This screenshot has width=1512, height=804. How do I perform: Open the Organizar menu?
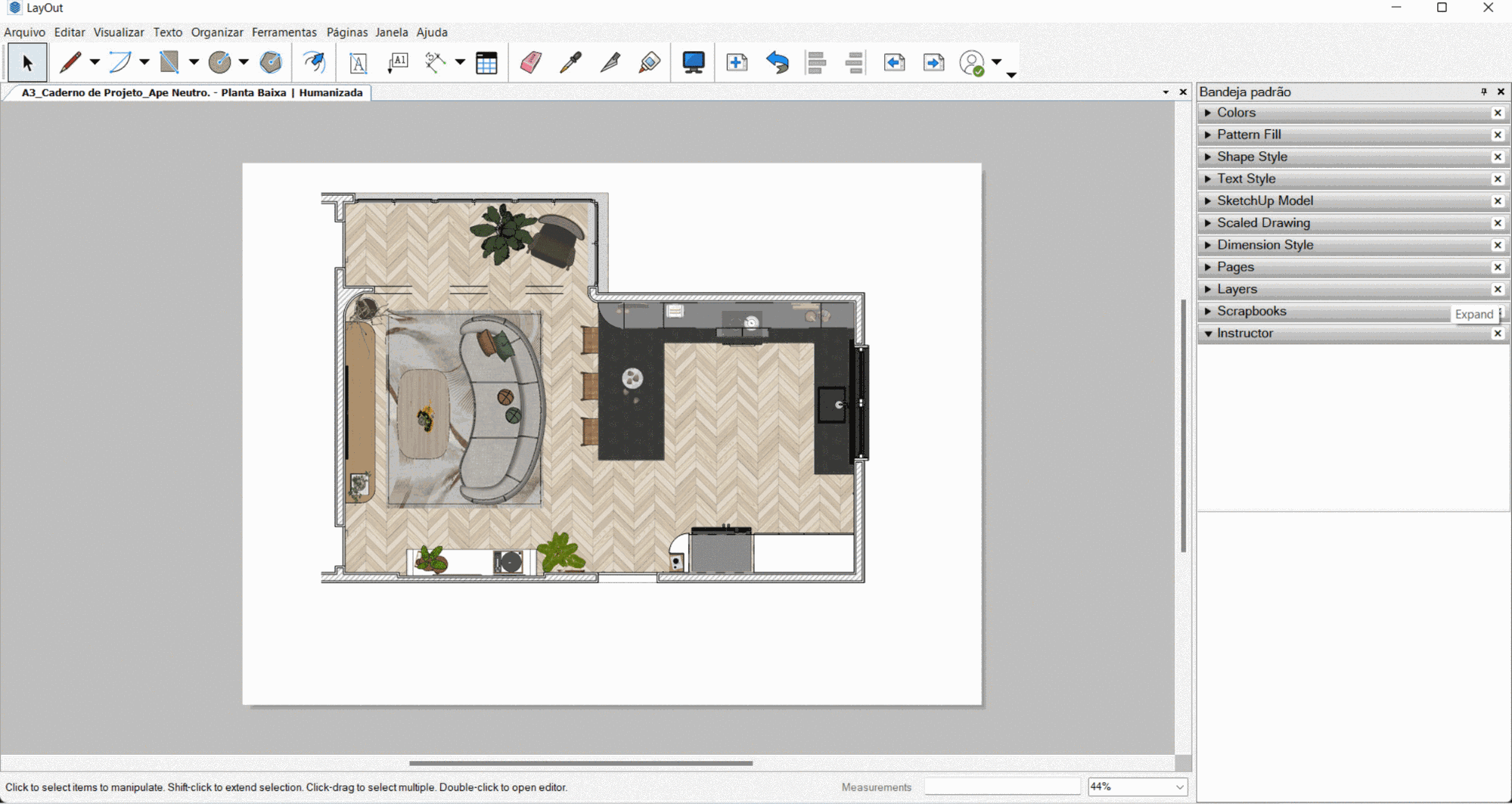[217, 32]
